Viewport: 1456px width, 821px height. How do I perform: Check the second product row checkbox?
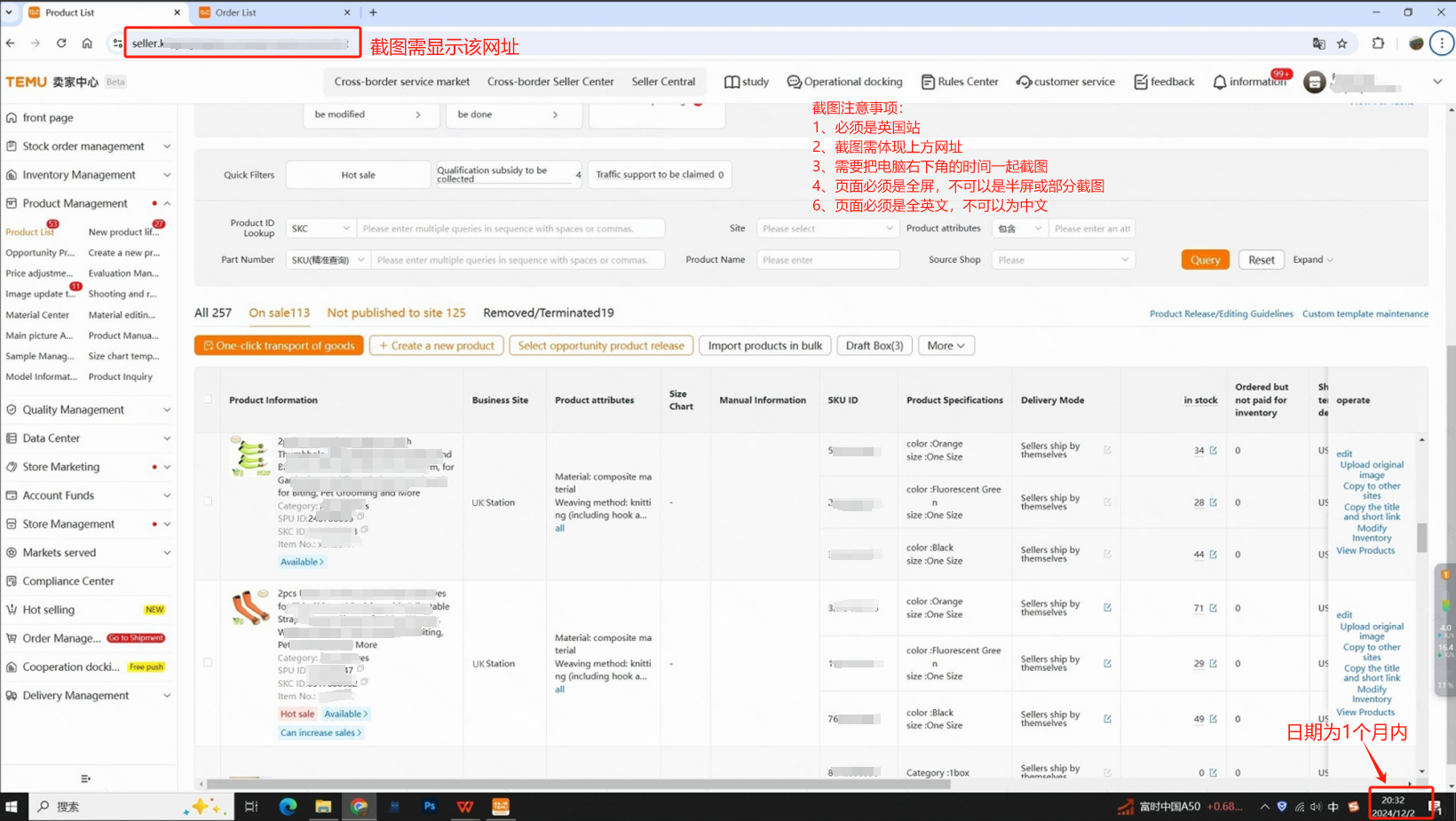pyautogui.click(x=208, y=663)
